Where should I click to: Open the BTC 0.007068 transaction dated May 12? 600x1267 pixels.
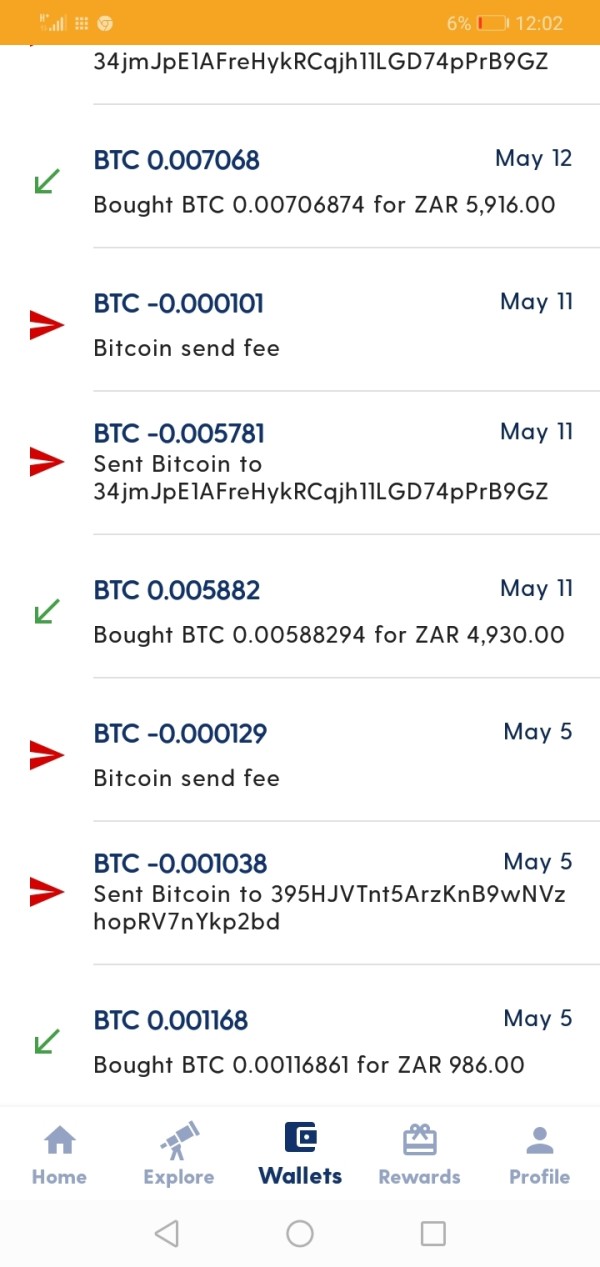coord(330,182)
